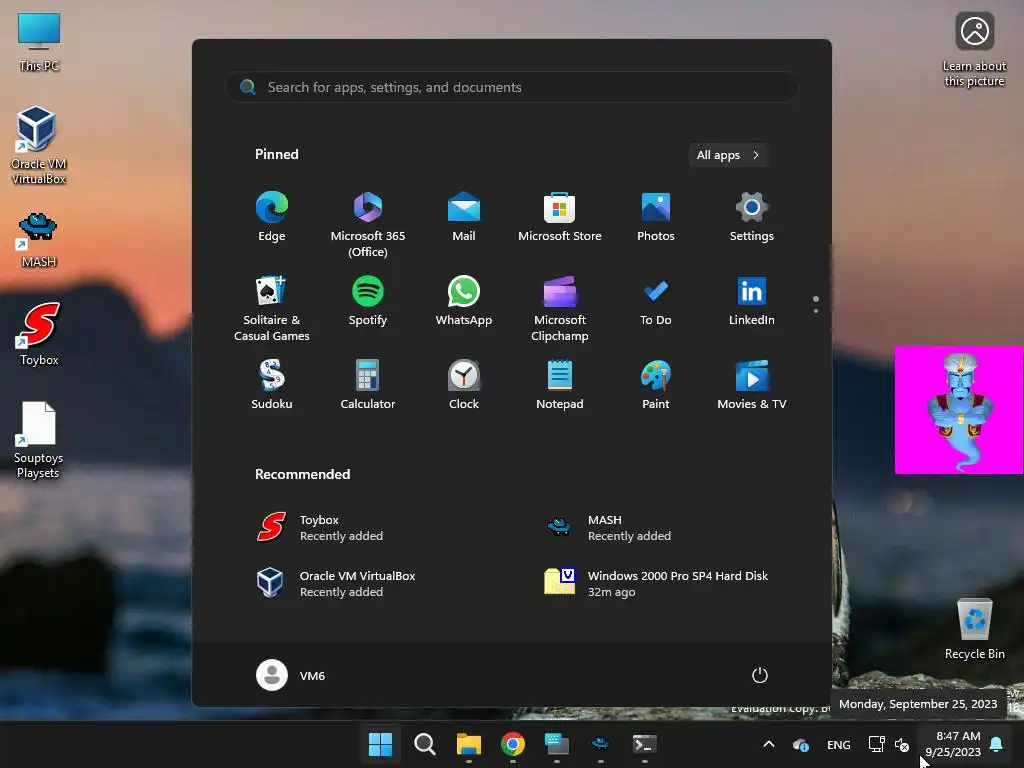This screenshot has width=1024, height=768.
Task: Open the notifications bell icon
Action: click(997, 744)
